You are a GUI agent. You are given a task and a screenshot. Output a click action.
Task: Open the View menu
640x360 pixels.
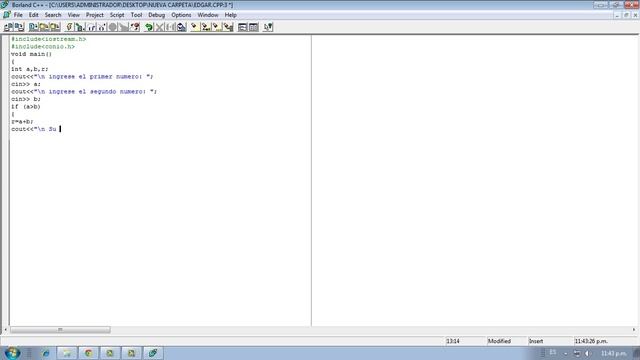coord(74,15)
